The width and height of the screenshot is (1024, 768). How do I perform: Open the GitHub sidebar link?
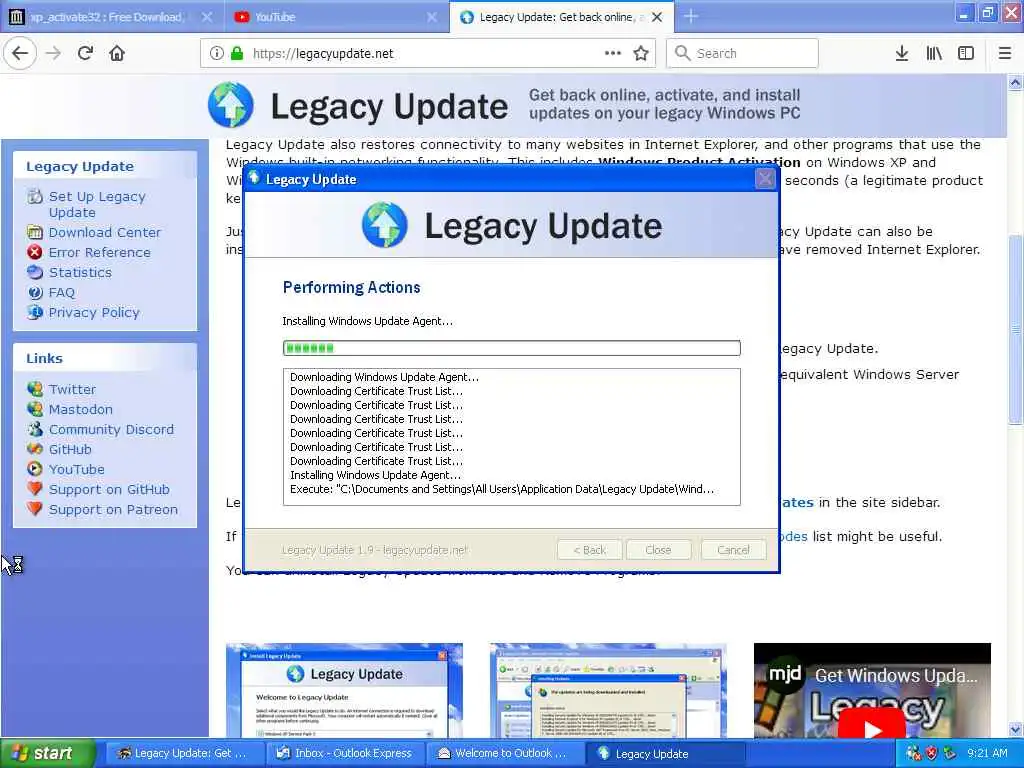pyautogui.click(x=70, y=450)
